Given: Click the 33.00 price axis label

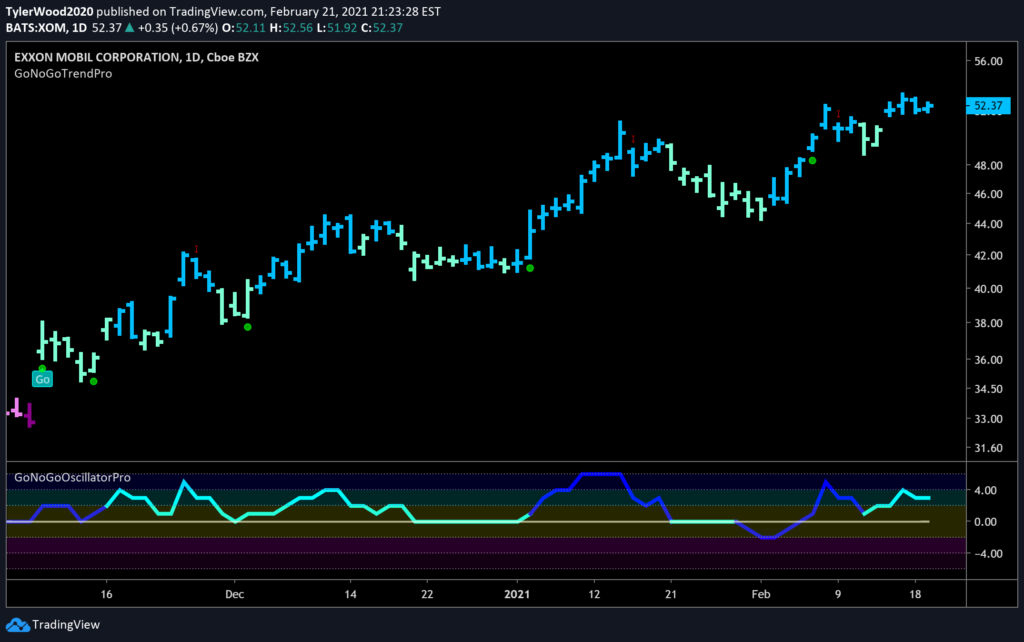Looking at the screenshot, I should pos(987,419).
